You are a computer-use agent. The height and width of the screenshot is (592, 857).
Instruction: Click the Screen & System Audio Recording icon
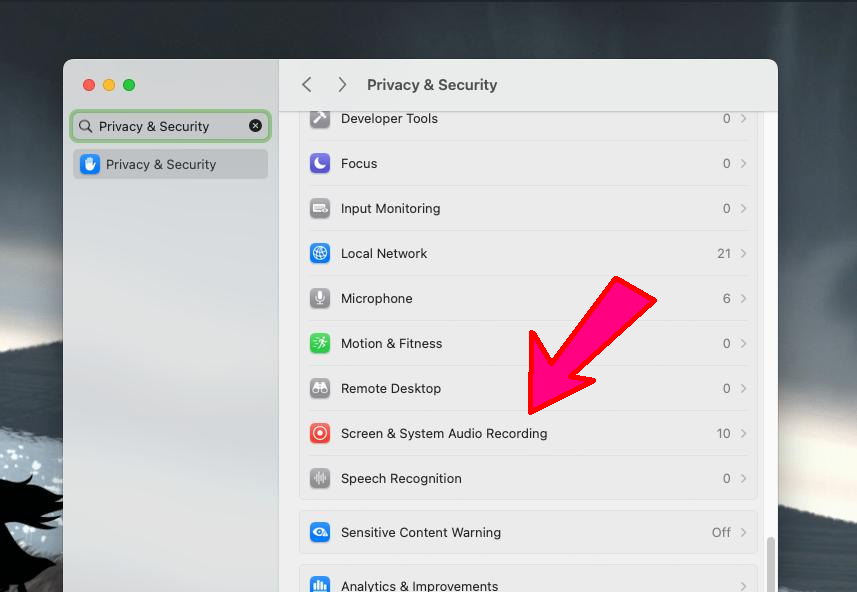click(320, 433)
